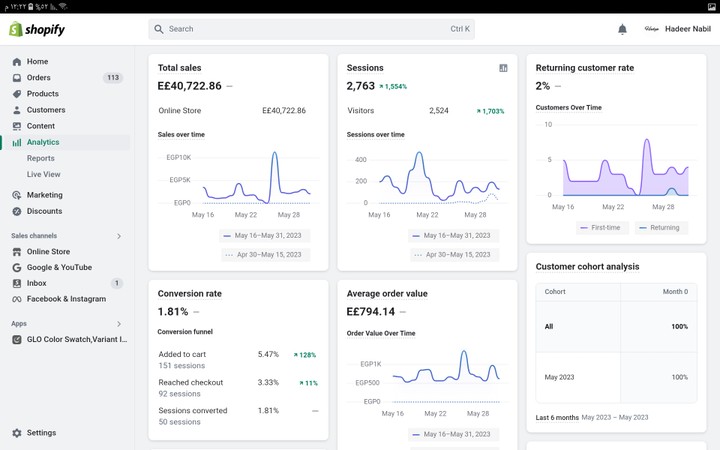Viewport: 720px width, 450px height.
Task: Click the Average order value title
Action: click(387, 293)
